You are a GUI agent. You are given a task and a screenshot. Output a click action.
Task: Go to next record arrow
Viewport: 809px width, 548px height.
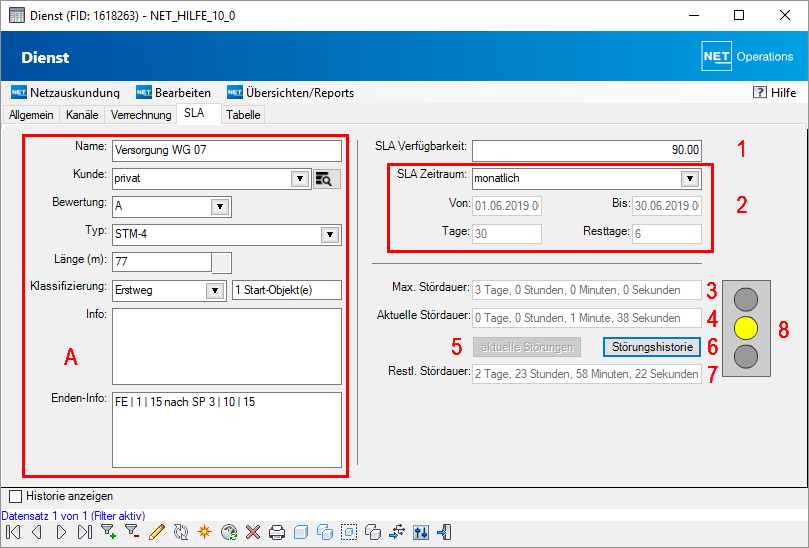[x=61, y=532]
